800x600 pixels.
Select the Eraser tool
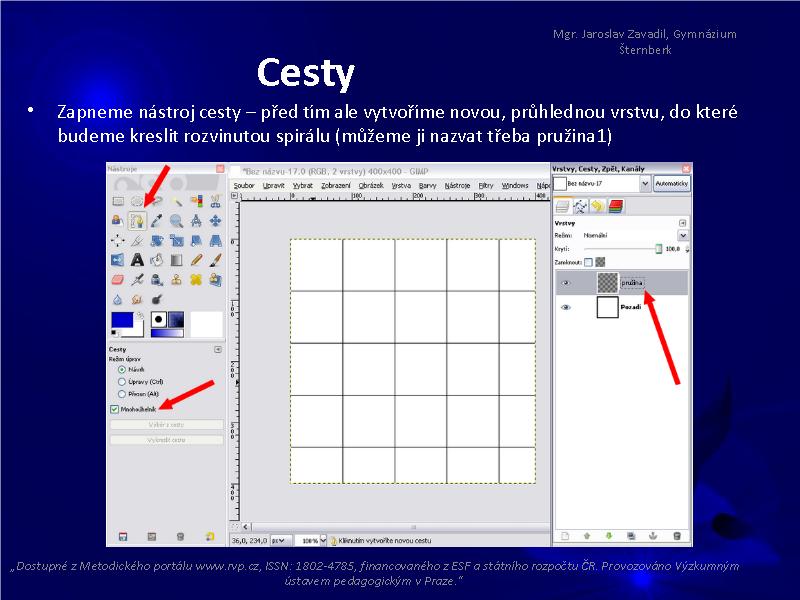click(117, 280)
